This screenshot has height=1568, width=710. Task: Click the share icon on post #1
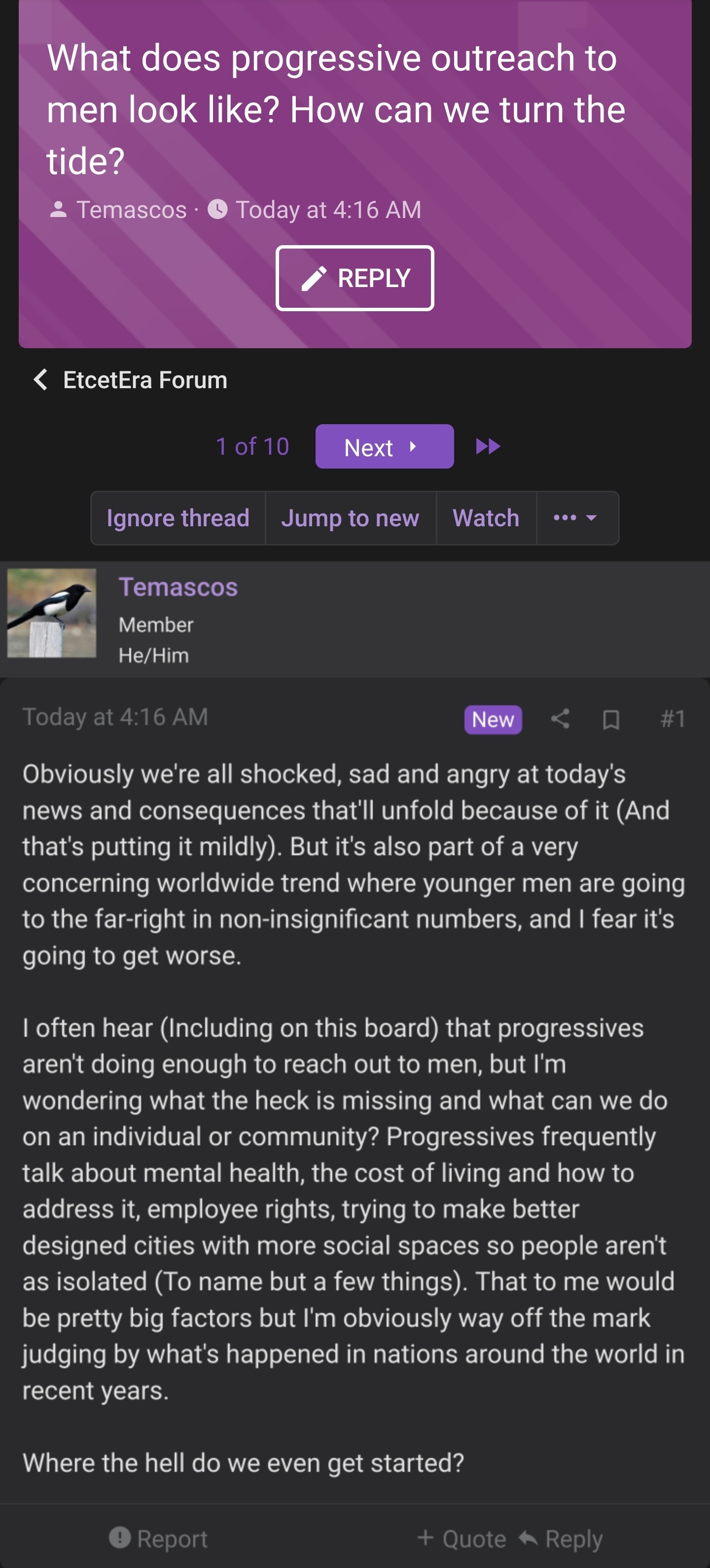pos(560,719)
